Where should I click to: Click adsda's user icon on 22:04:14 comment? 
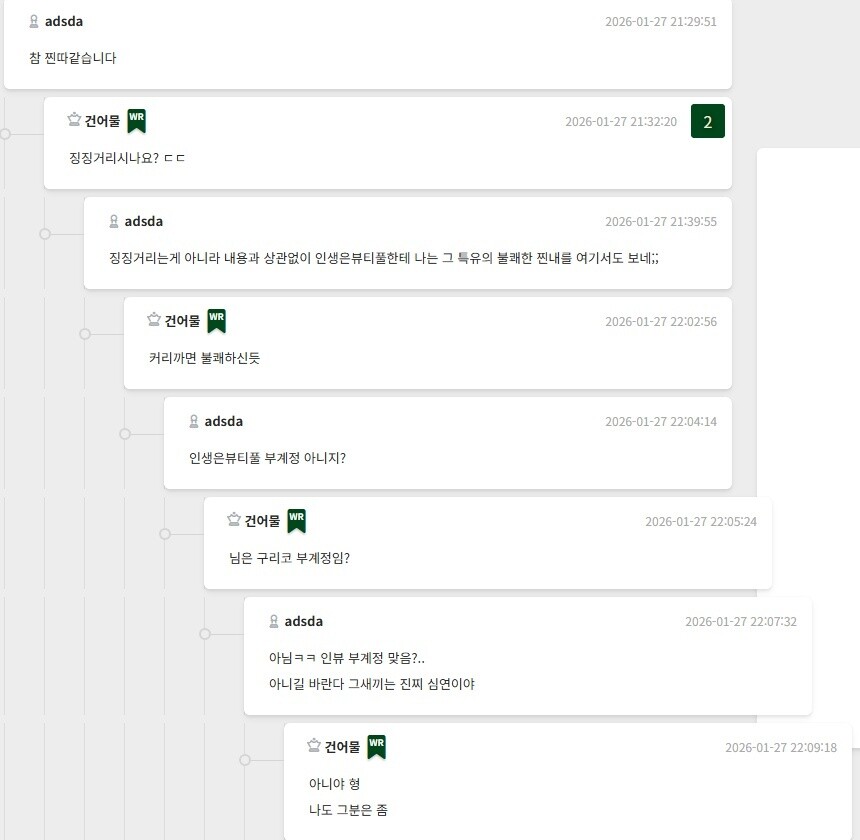(x=194, y=421)
